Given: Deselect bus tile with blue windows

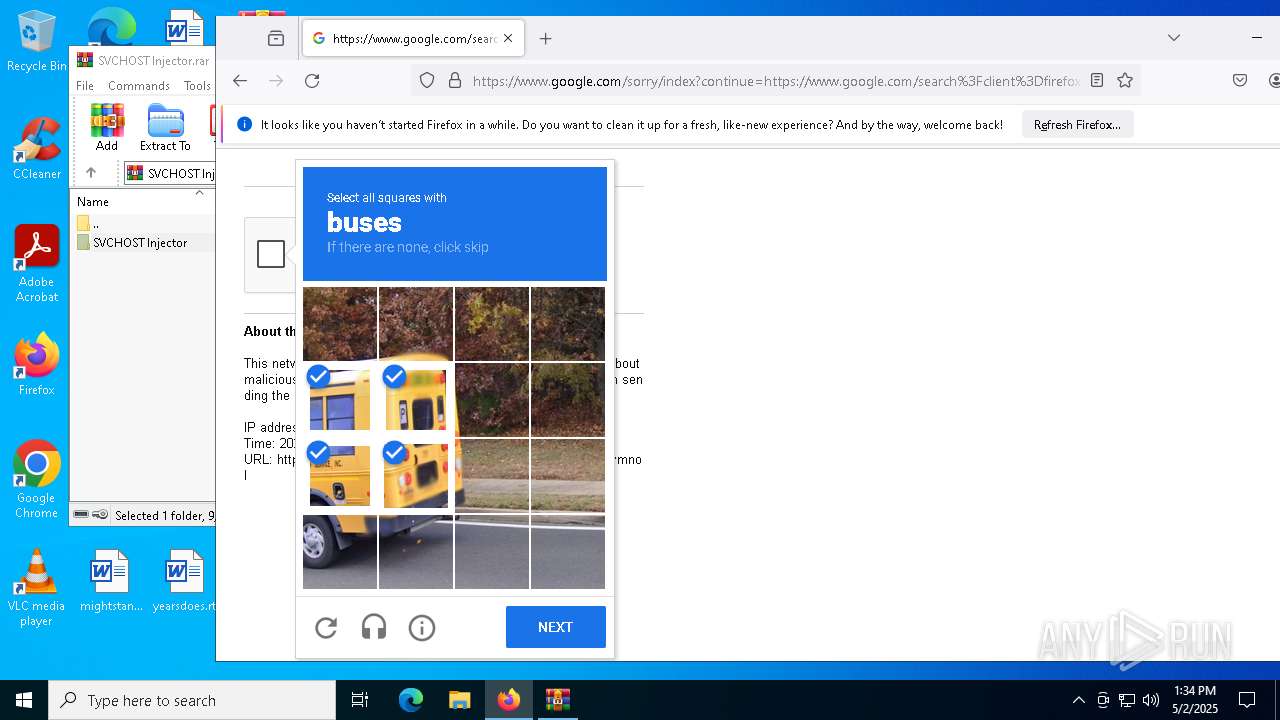Looking at the screenshot, I should [340, 399].
